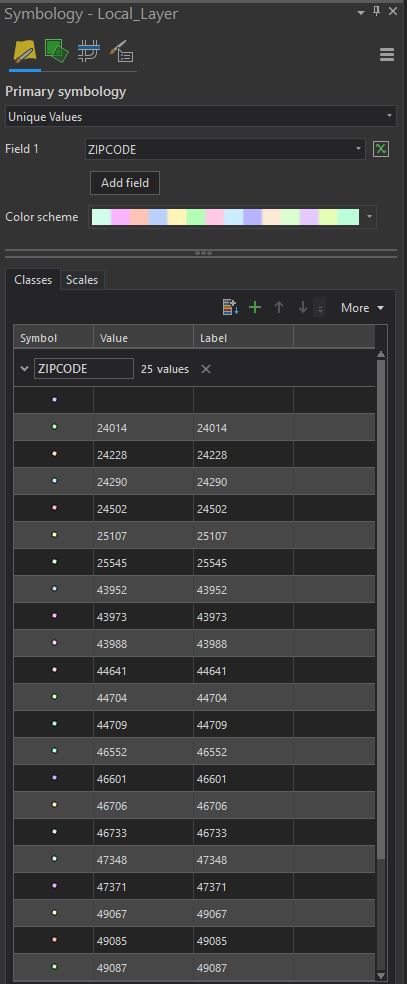The image size is (407, 984).
Task: Collapse the ZIPCODE group chevron
Action: click(x=24, y=369)
